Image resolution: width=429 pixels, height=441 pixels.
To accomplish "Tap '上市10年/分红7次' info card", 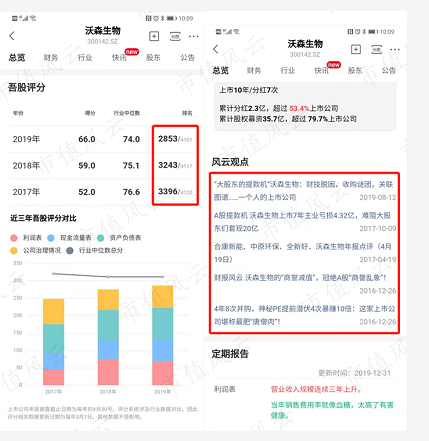I will (x=305, y=106).
